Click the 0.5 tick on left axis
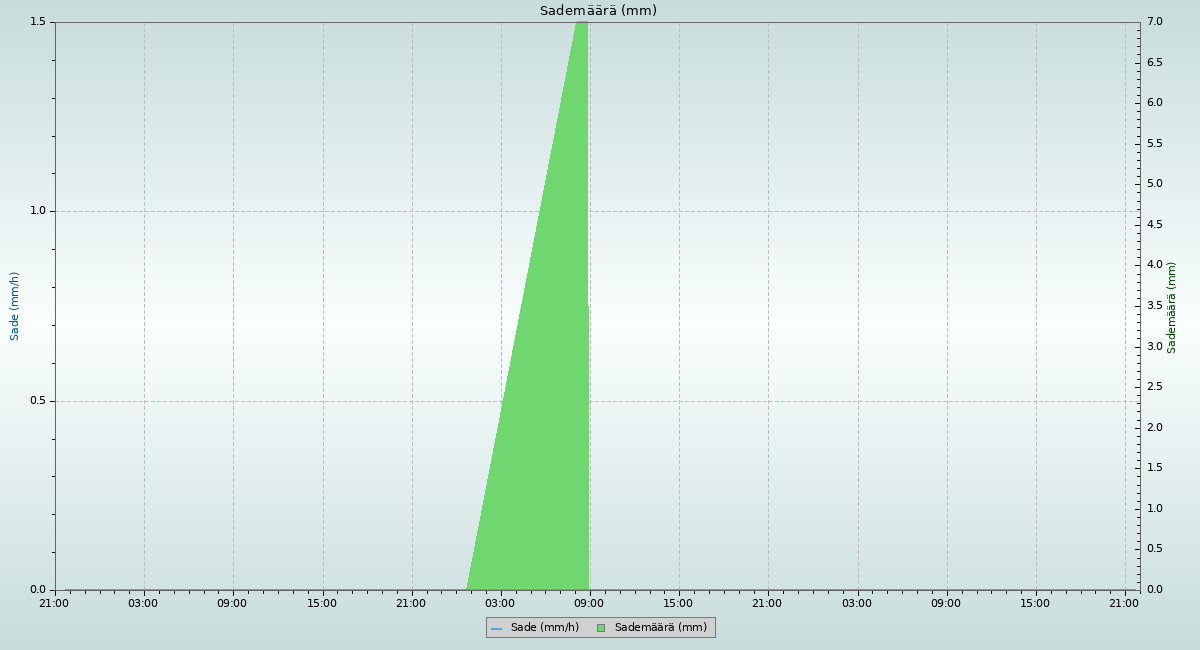The image size is (1200, 650). coord(40,401)
